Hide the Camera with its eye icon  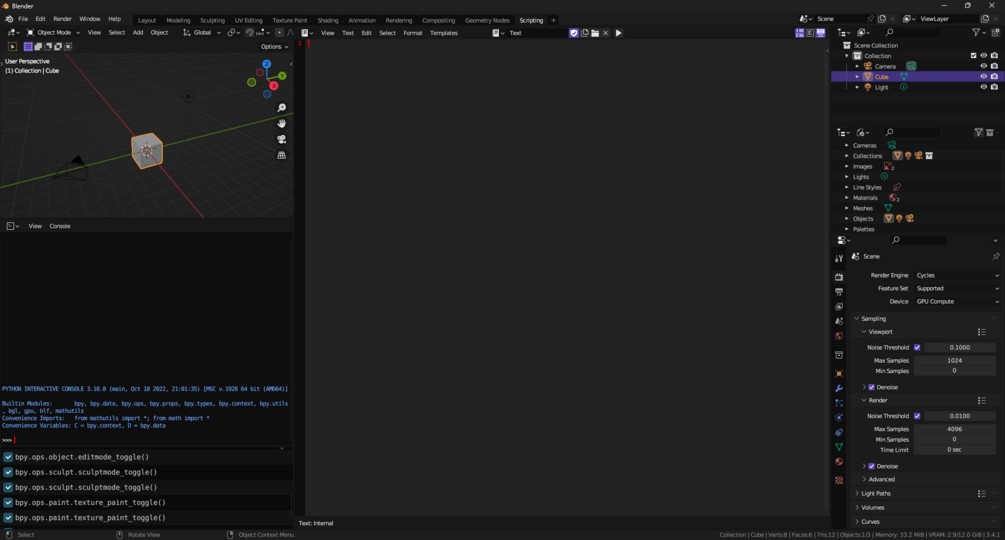pyautogui.click(x=984, y=66)
